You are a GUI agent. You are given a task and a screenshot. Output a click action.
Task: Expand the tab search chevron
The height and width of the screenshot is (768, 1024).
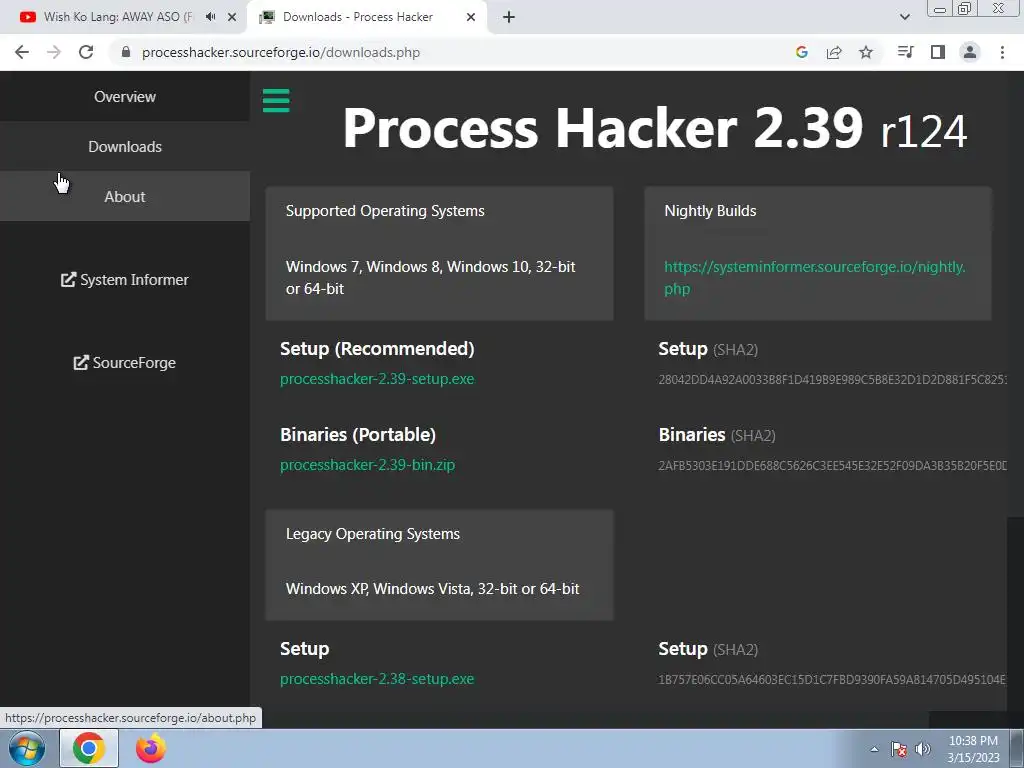pyautogui.click(x=904, y=17)
